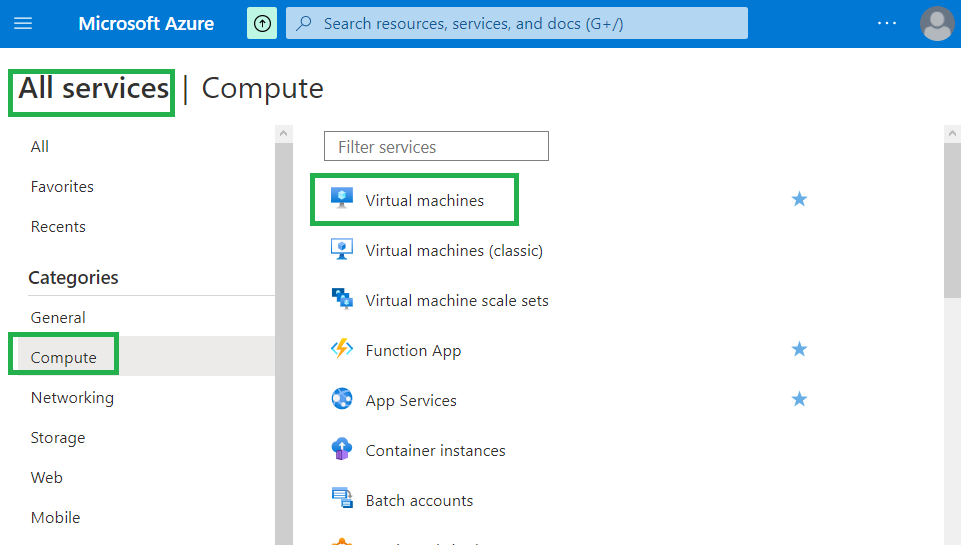The width and height of the screenshot is (961, 545).
Task: Toggle favorite star for Virtual machines
Action: [799, 199]
